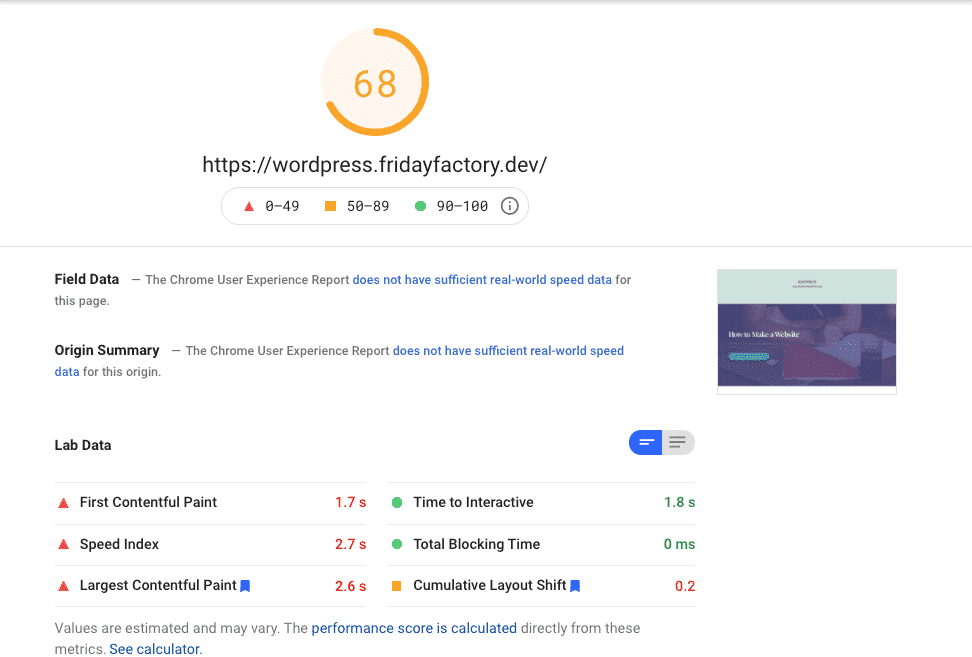The height and width of the screenshot is (657, 972).
Task: Click the 'Total Blocking Time' metric label
Action: [x=476, y=544]
